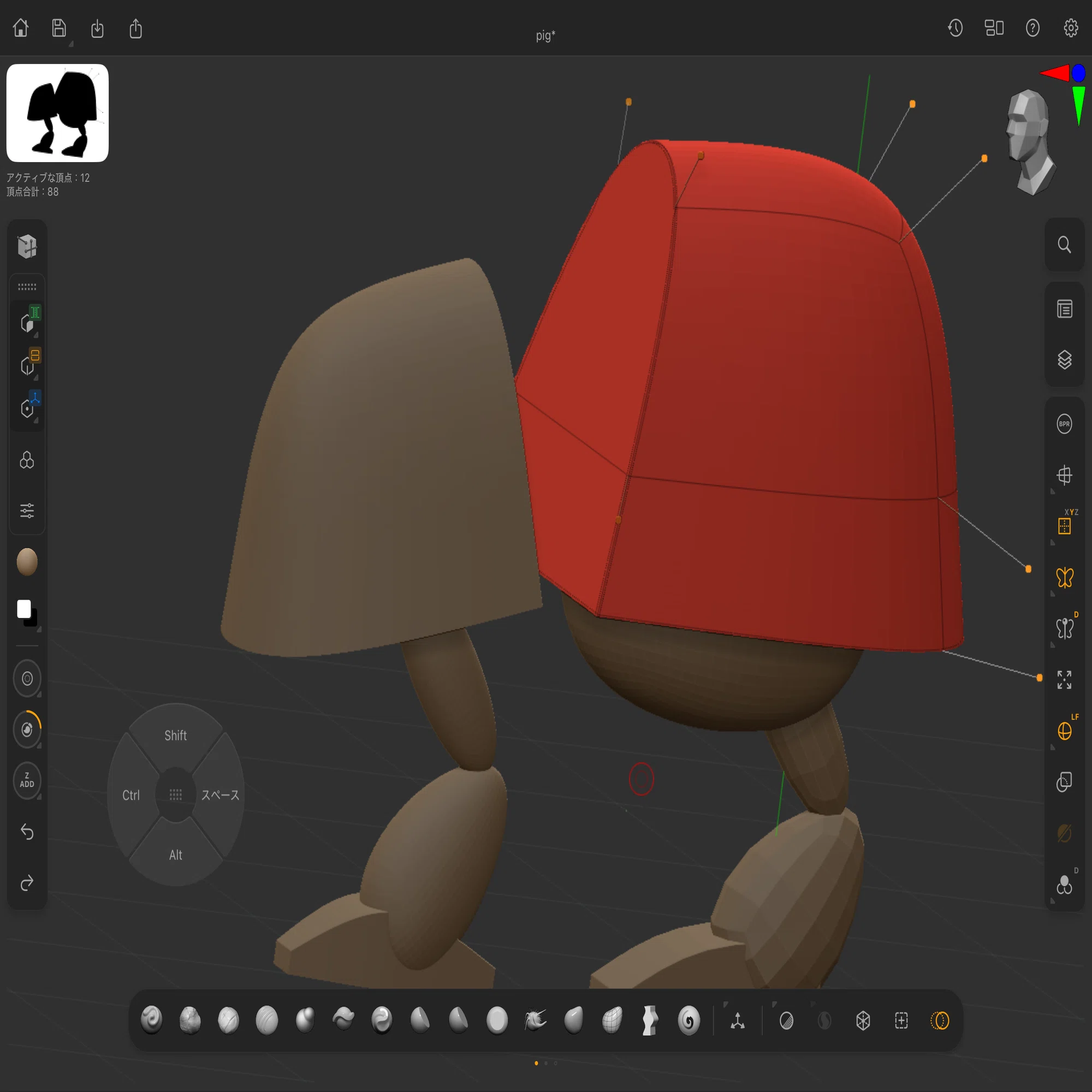This screenshot has height=1092, width=1092.
Task: Frame the model with arrows icon
Action: (x=1064, y=679)
